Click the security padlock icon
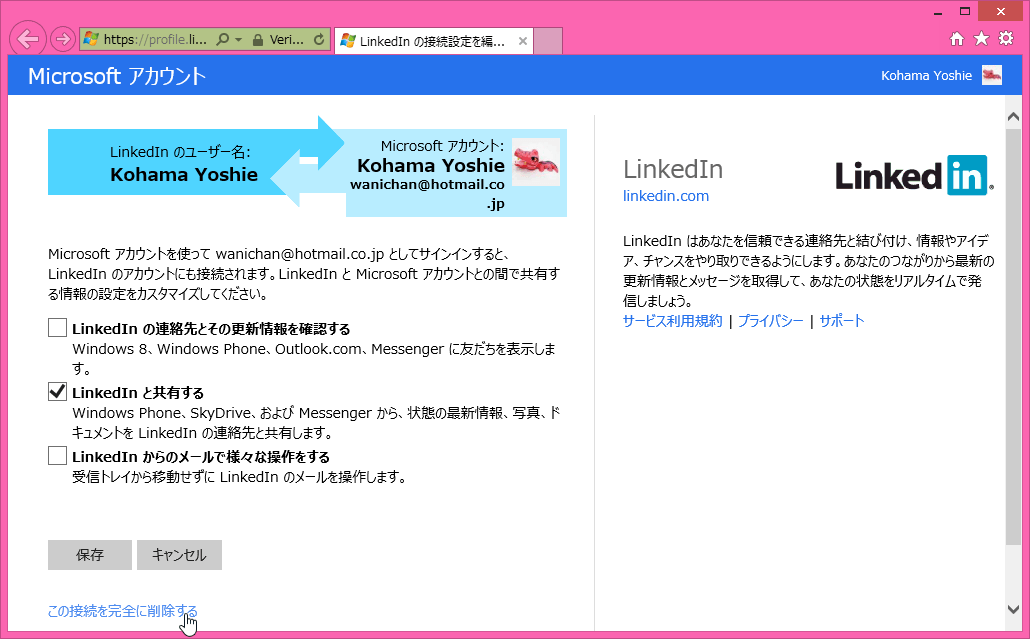 (258, 39)
